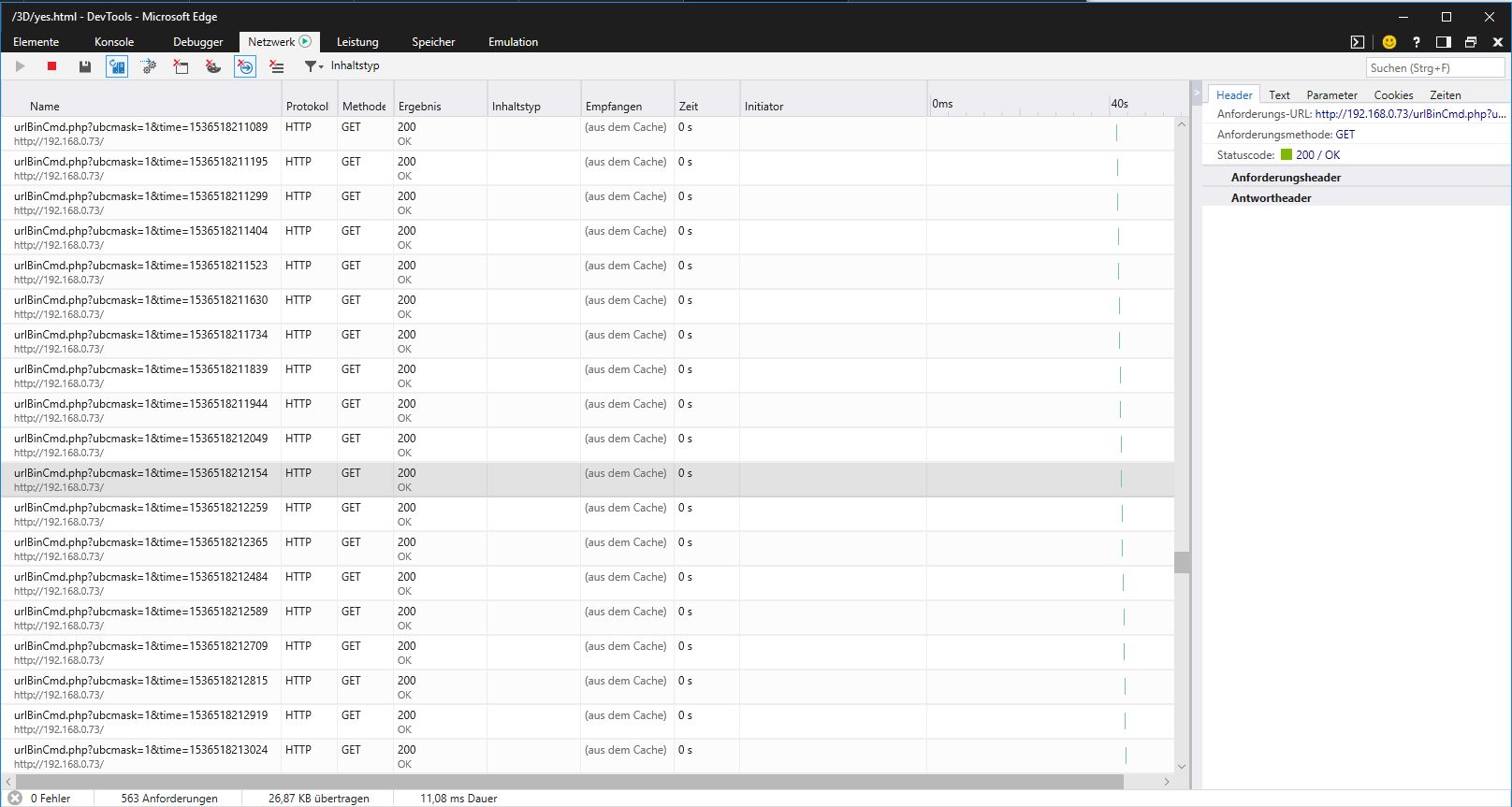Click '26,87 KB übertragen' in the status bar
This screenshot has height=807, width=1512.
click(x=318, y=799)
